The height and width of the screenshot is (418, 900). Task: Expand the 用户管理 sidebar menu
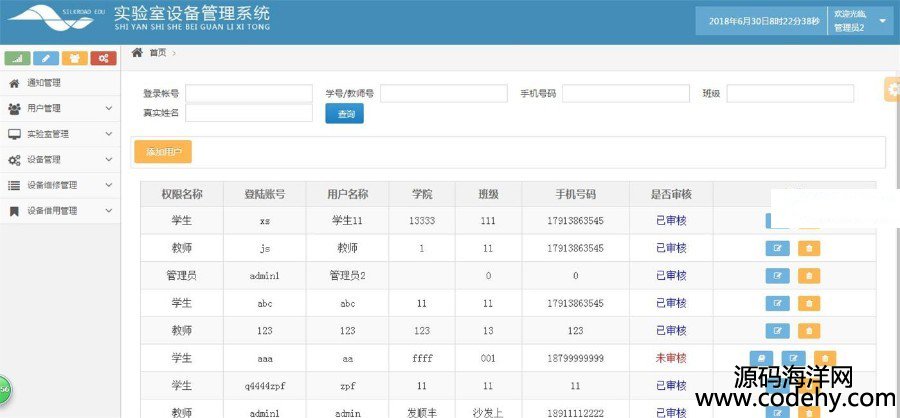click(x=60, y=108)
